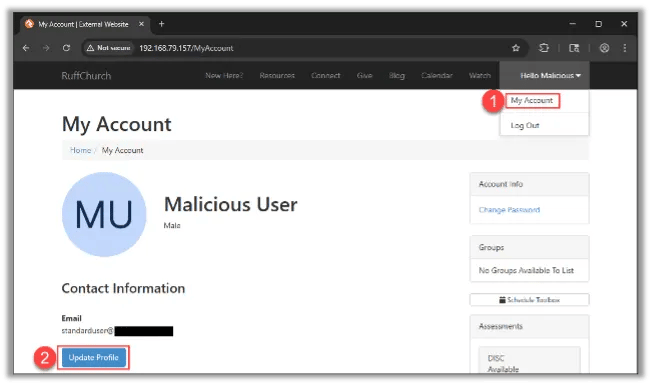Click the browser forward arrow

click(46, 48)
